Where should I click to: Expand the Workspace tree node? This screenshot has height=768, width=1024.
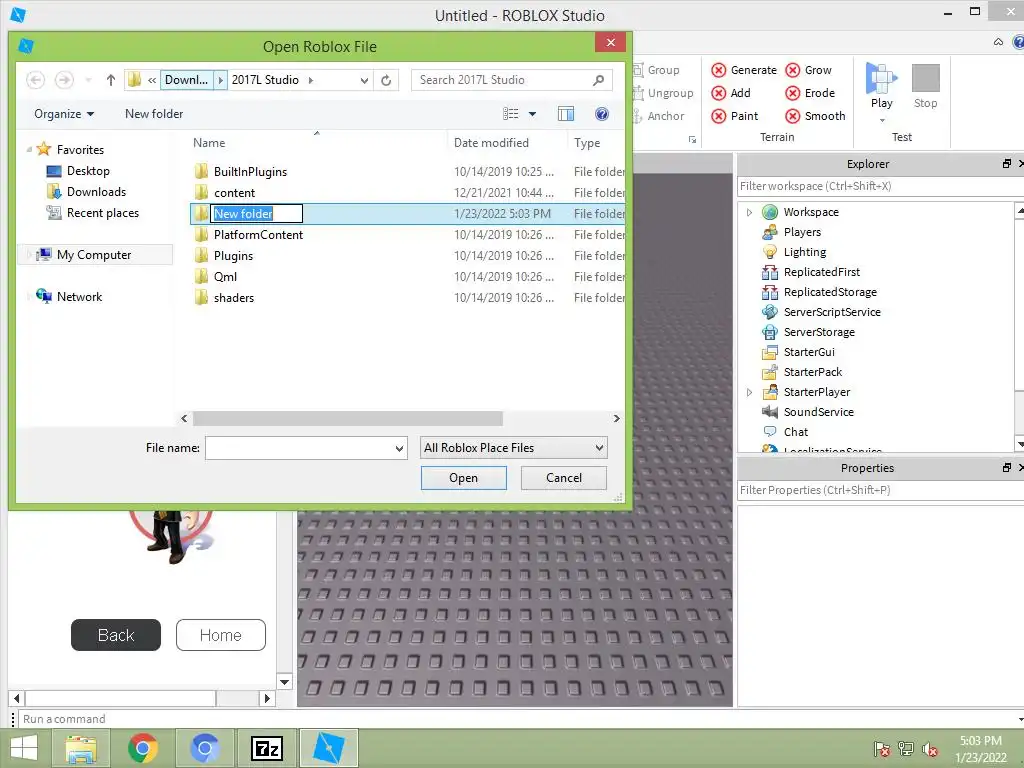749,212
